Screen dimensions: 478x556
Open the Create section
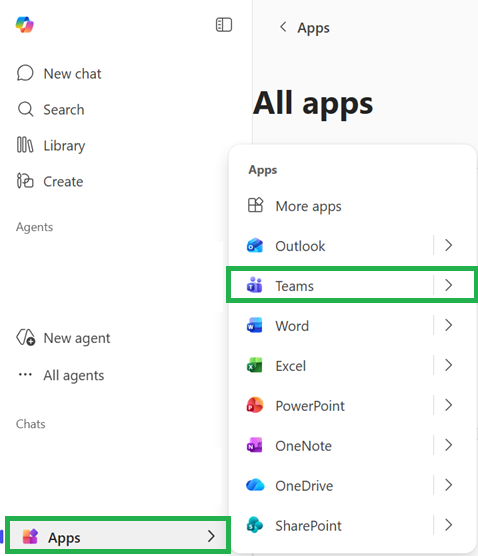coord(50,181)
